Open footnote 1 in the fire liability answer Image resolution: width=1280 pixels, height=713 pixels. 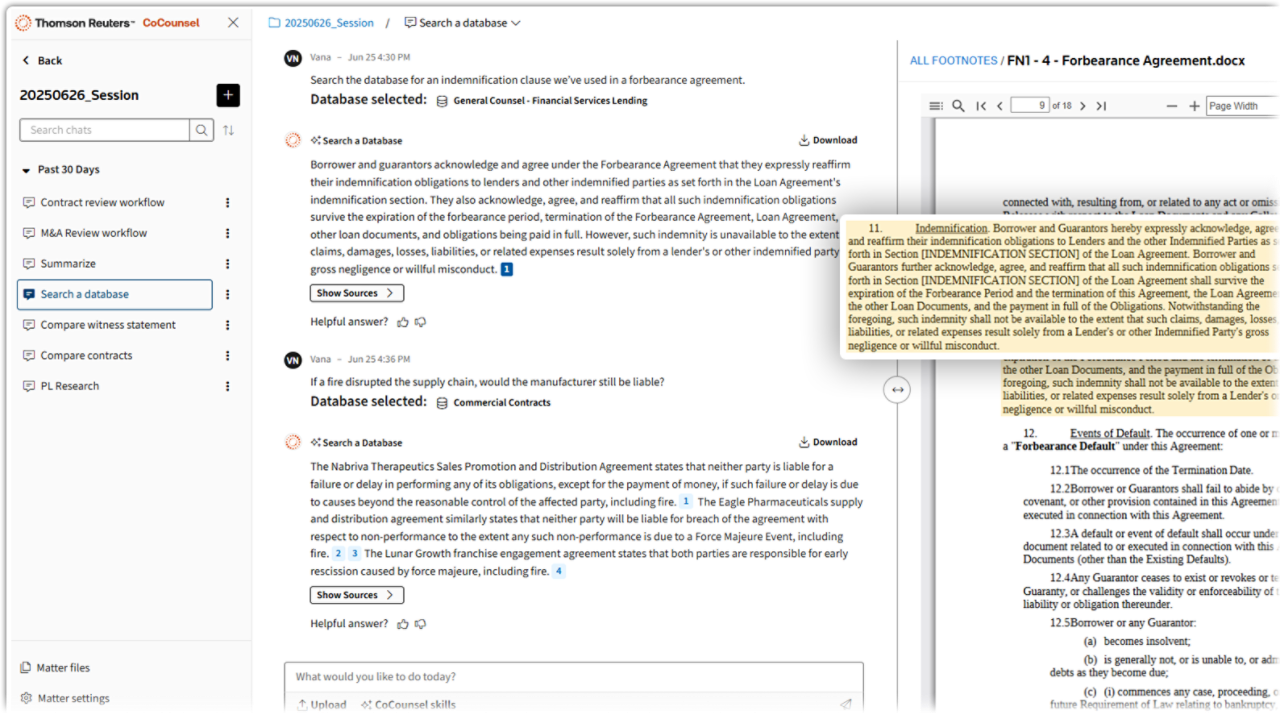[x=686, y=501]
